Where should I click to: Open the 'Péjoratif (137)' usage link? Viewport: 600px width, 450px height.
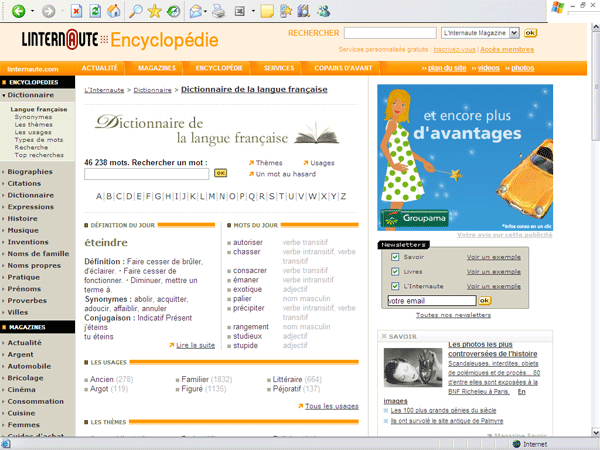296,389
